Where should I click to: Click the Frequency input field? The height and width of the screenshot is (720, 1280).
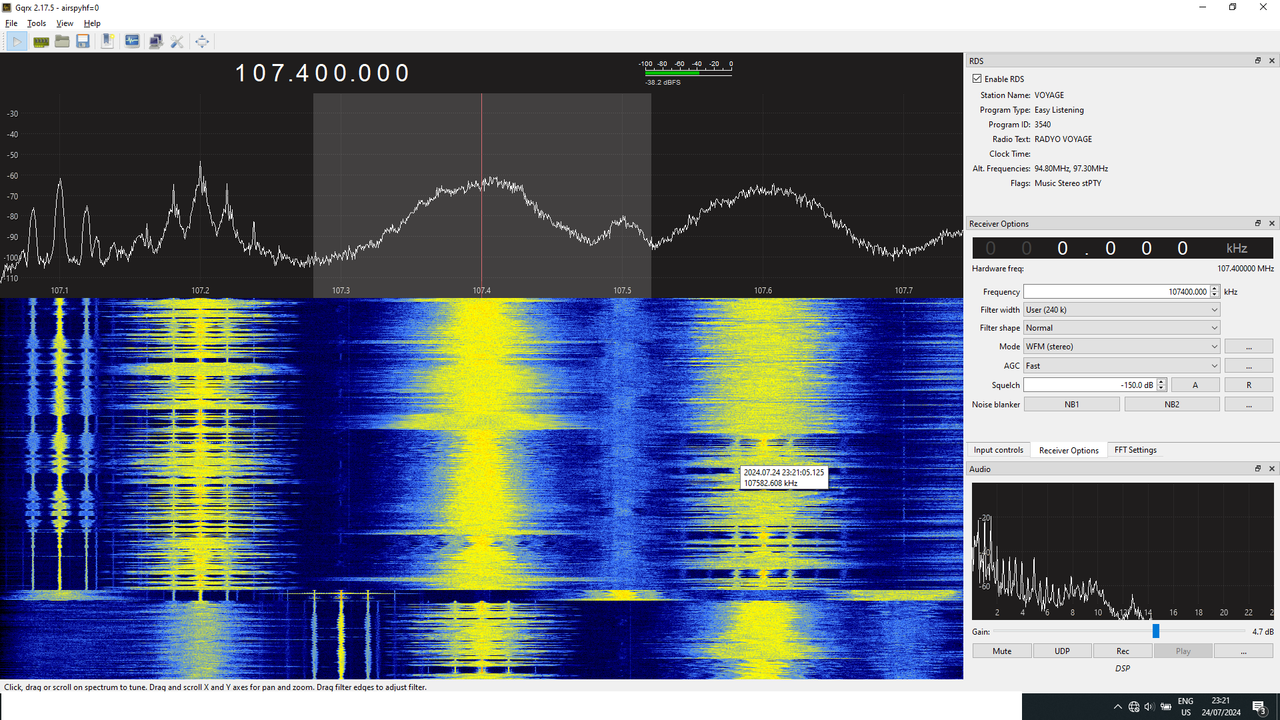tap(1116, 292)
